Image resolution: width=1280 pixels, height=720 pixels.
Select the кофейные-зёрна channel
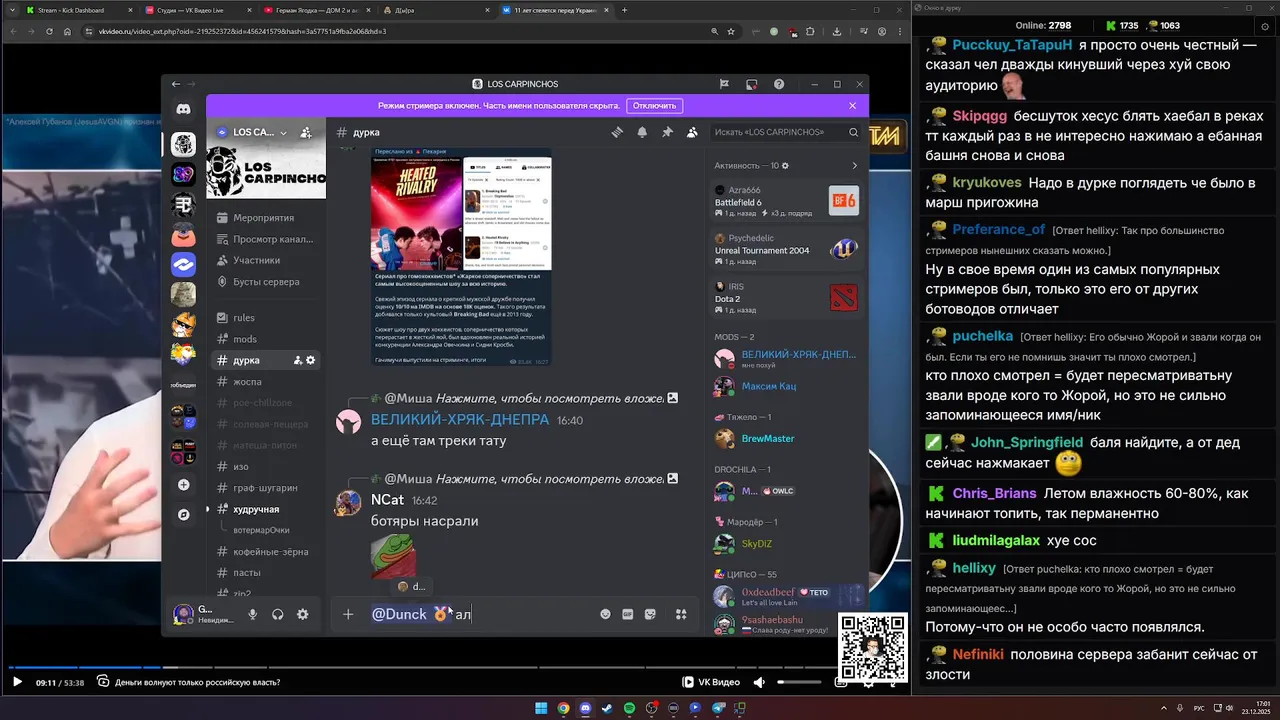click(x=265, y=551)
